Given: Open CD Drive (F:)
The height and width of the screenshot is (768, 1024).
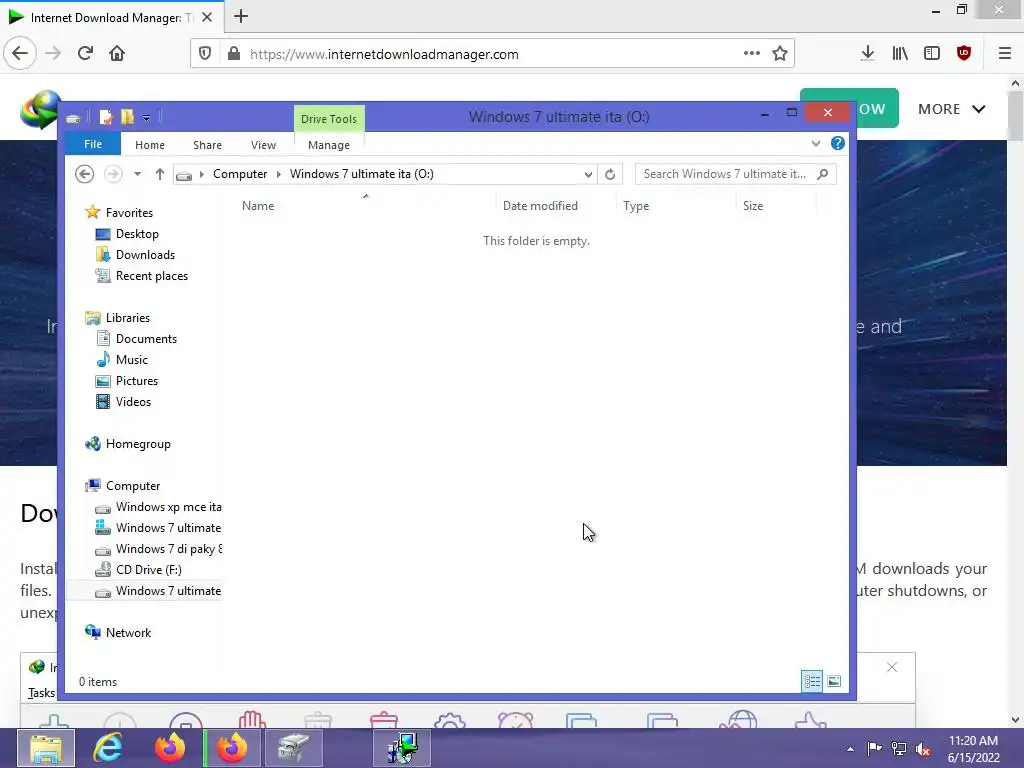Looking at the screenshot, I should tap(148, 569).
